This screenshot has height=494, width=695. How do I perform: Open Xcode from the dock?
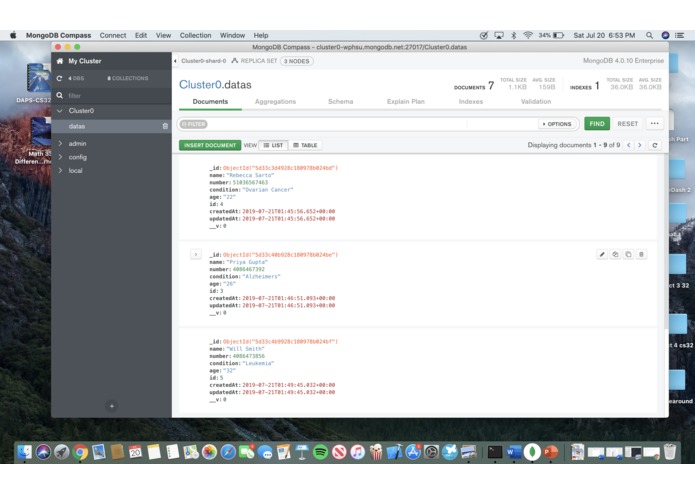(x=394, y=452)
